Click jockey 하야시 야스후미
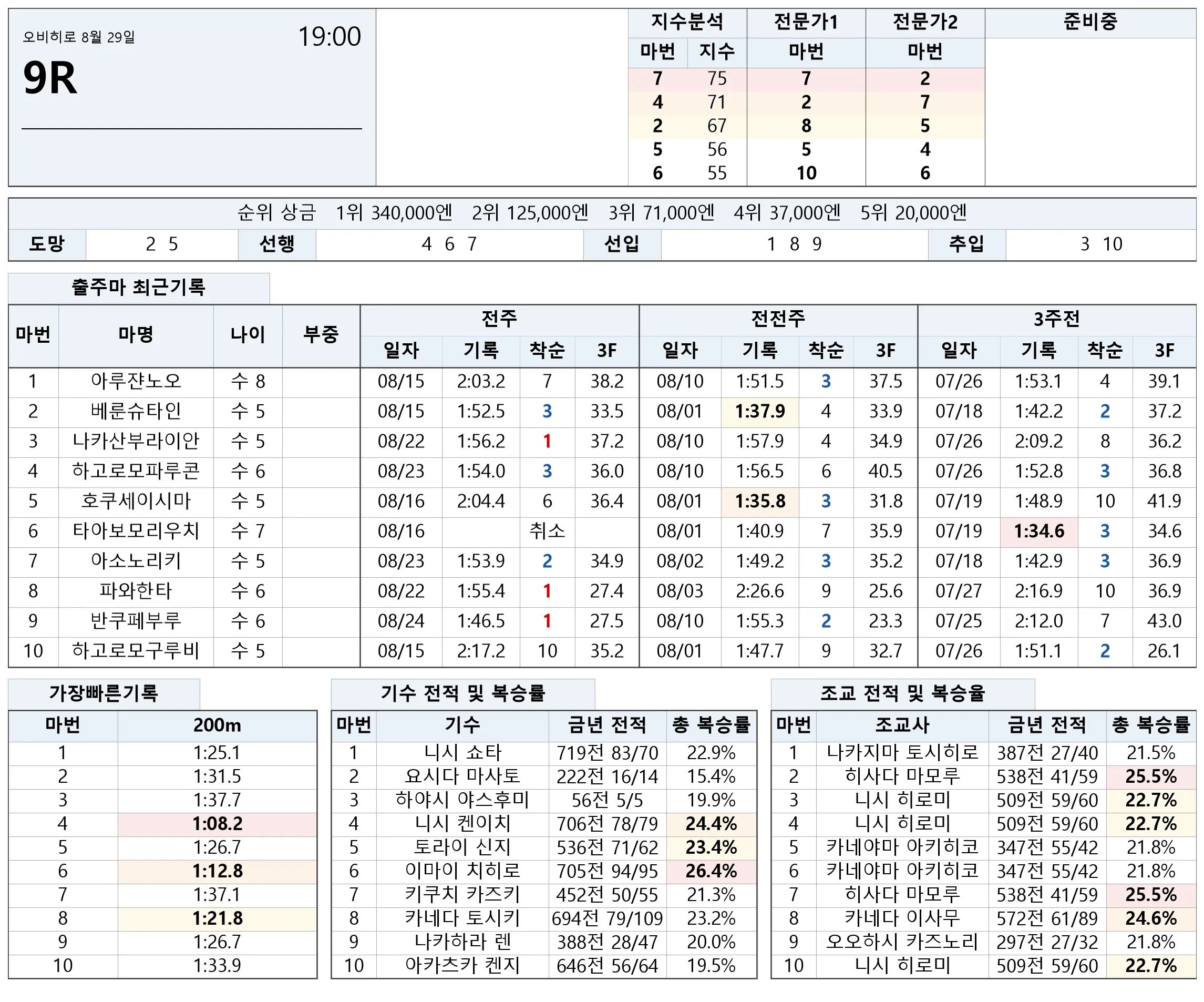The image size is (1204, 1002). (x=462, y=800)
